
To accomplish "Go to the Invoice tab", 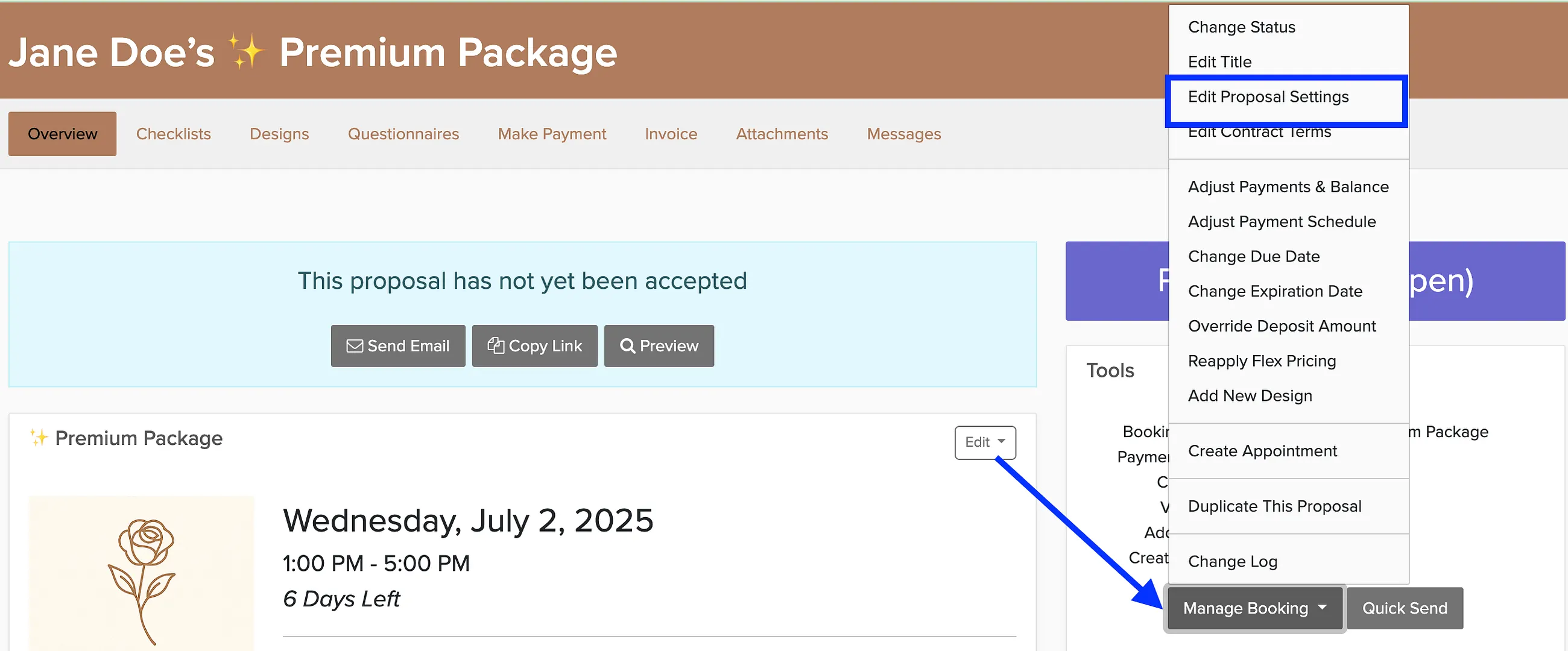I will pos(671,134).
